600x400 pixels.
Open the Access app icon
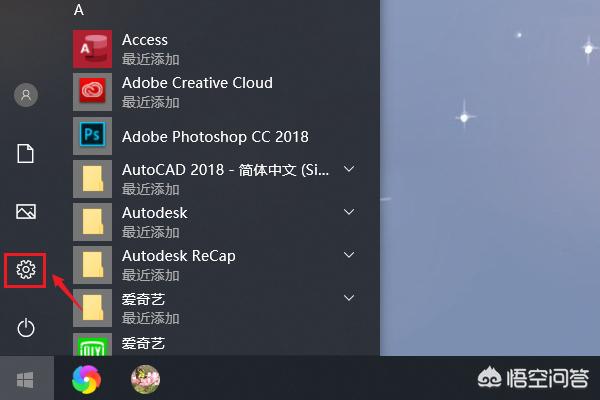pos(93,47)
